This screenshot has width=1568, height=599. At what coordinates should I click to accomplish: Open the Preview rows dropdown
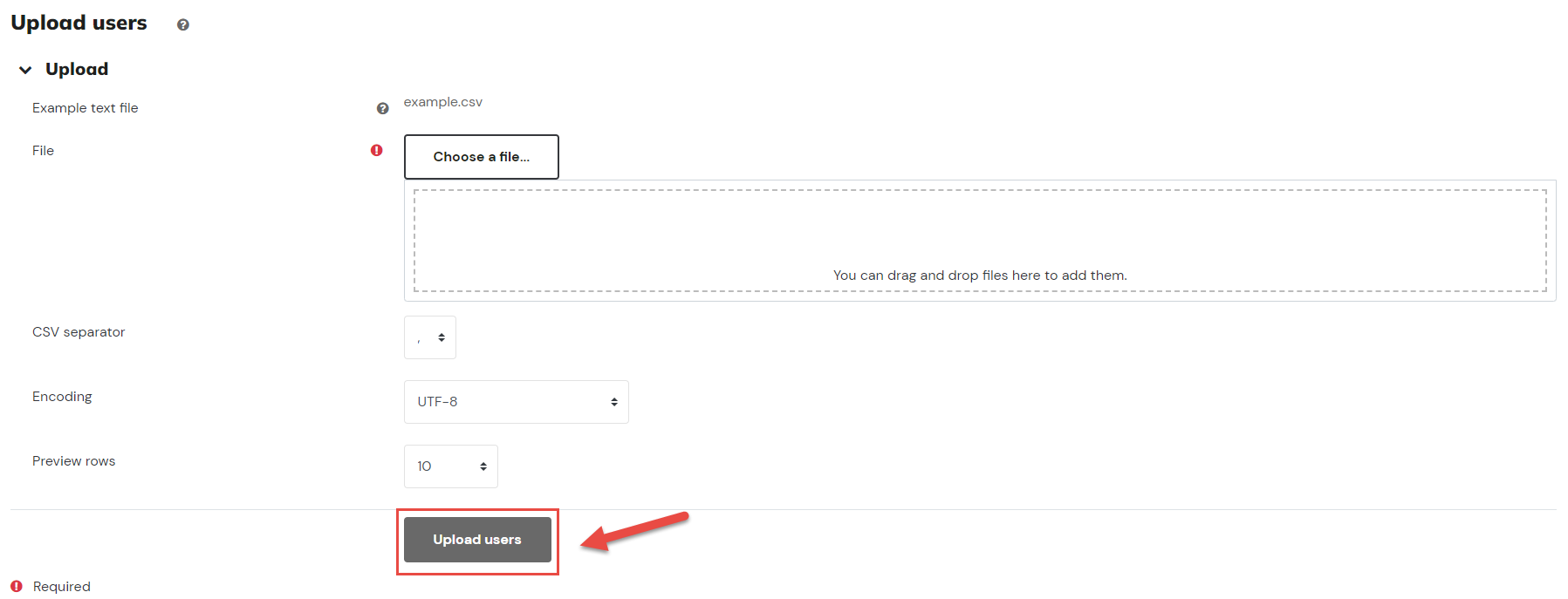[x=451, y=466]
